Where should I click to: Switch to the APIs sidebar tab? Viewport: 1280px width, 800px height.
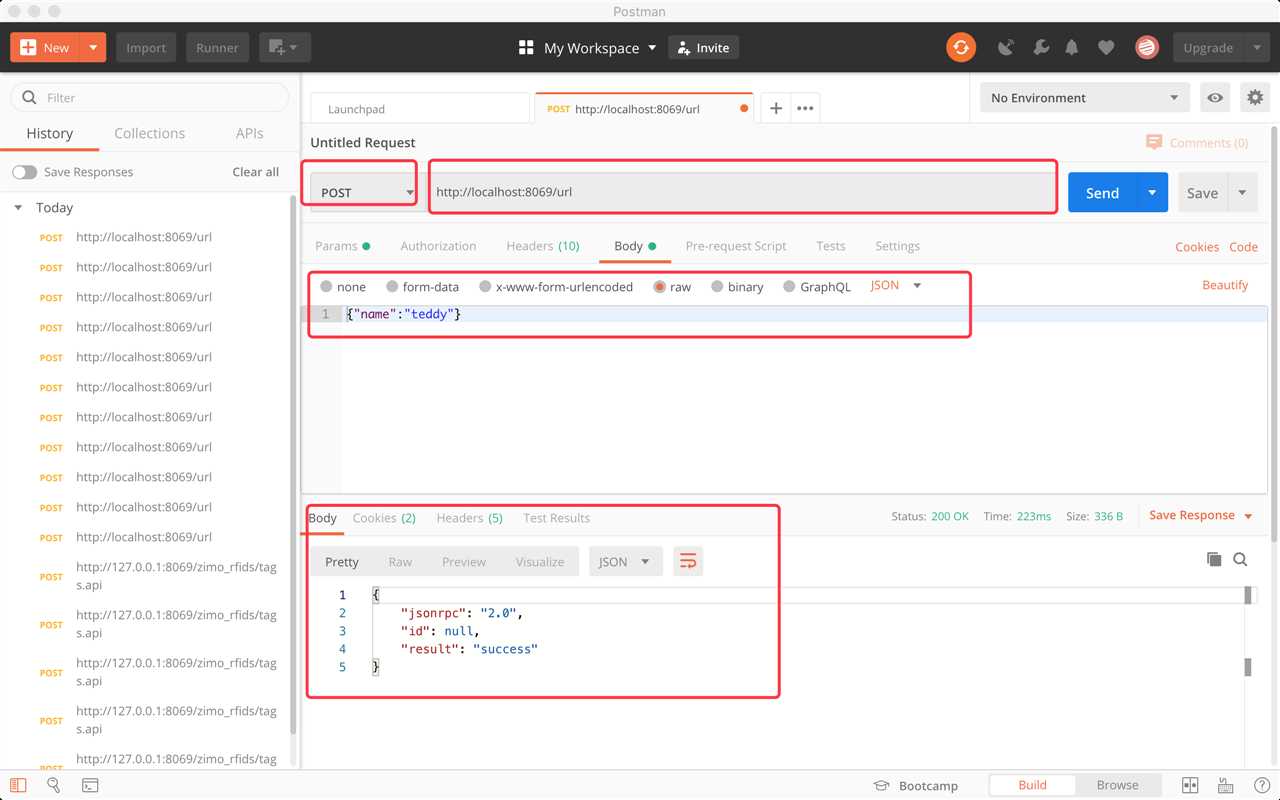[x=250, y=133]
